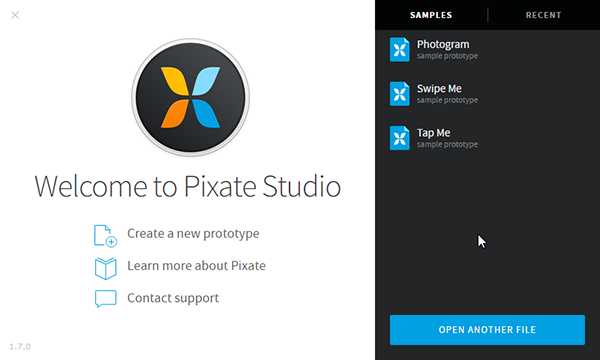Select the Photogram title in samples list
Image resolution: width=600 pixels, height=360 pixels.
[x=443, y=45]
